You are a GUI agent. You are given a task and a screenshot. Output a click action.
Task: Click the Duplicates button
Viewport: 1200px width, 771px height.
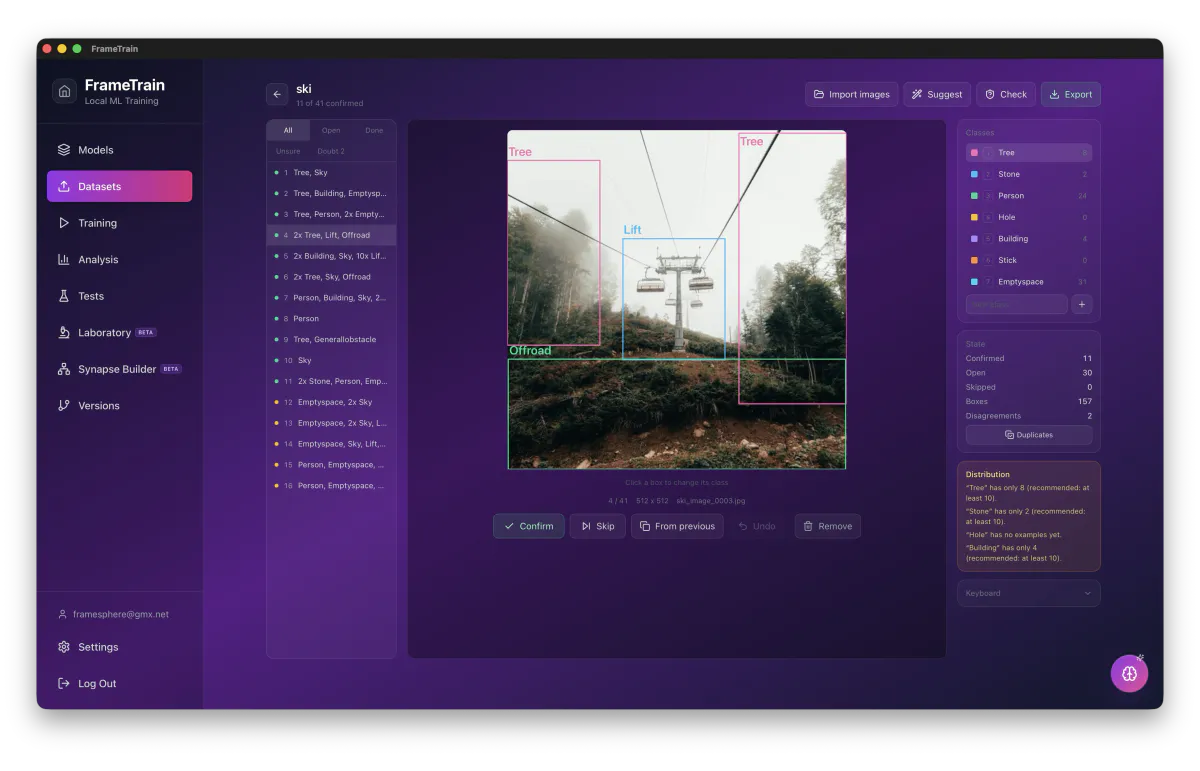[x=1028, y=435]
